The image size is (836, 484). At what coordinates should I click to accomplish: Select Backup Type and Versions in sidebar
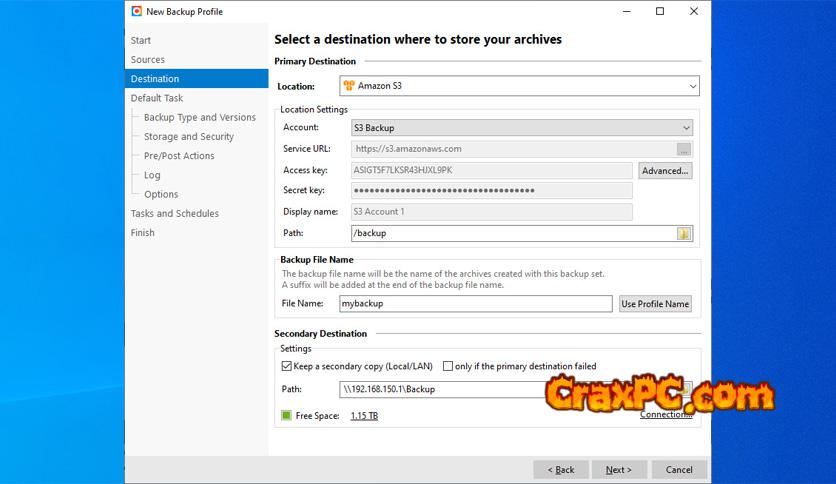point(199,117)
